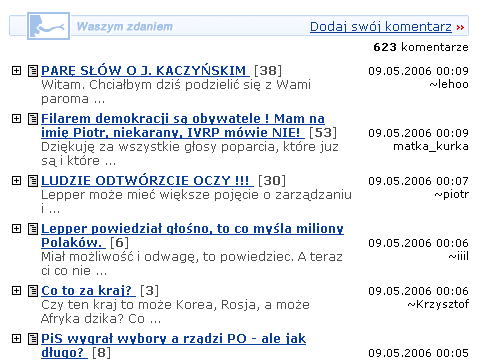Click the red double-arrow beside Dodaj swój komentarz
Image resolution: width=481 pixels, height=360 pixels.
[x=460, y=27]
